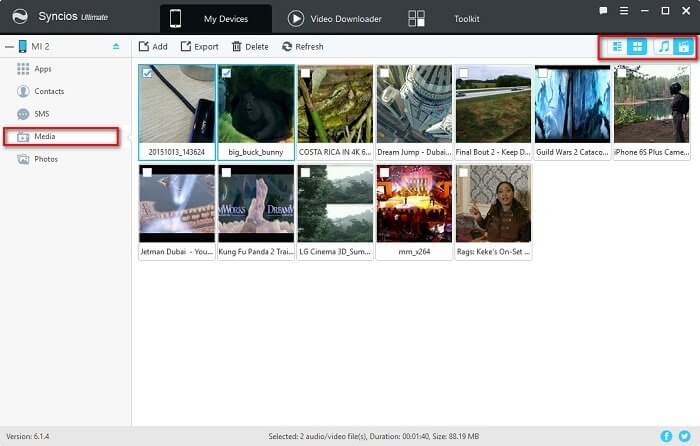Screen dimensions: 700x446
Task: Open the hamburger menu
Action: [624, 11]
